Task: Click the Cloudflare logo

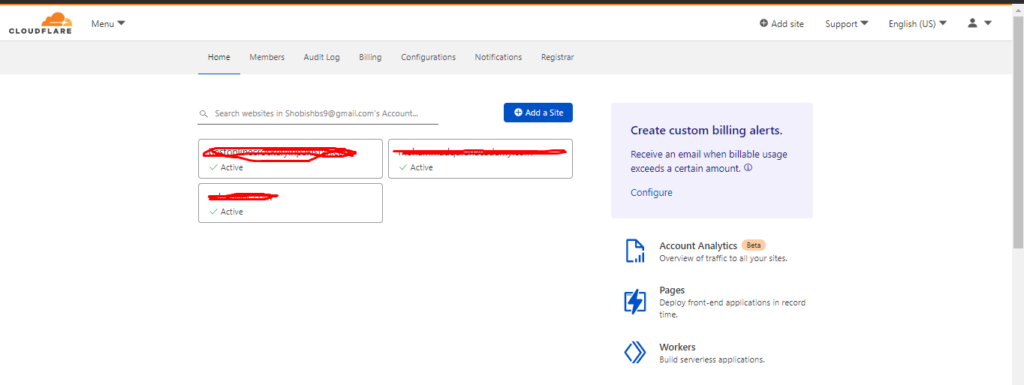Action: coord(40,23)
